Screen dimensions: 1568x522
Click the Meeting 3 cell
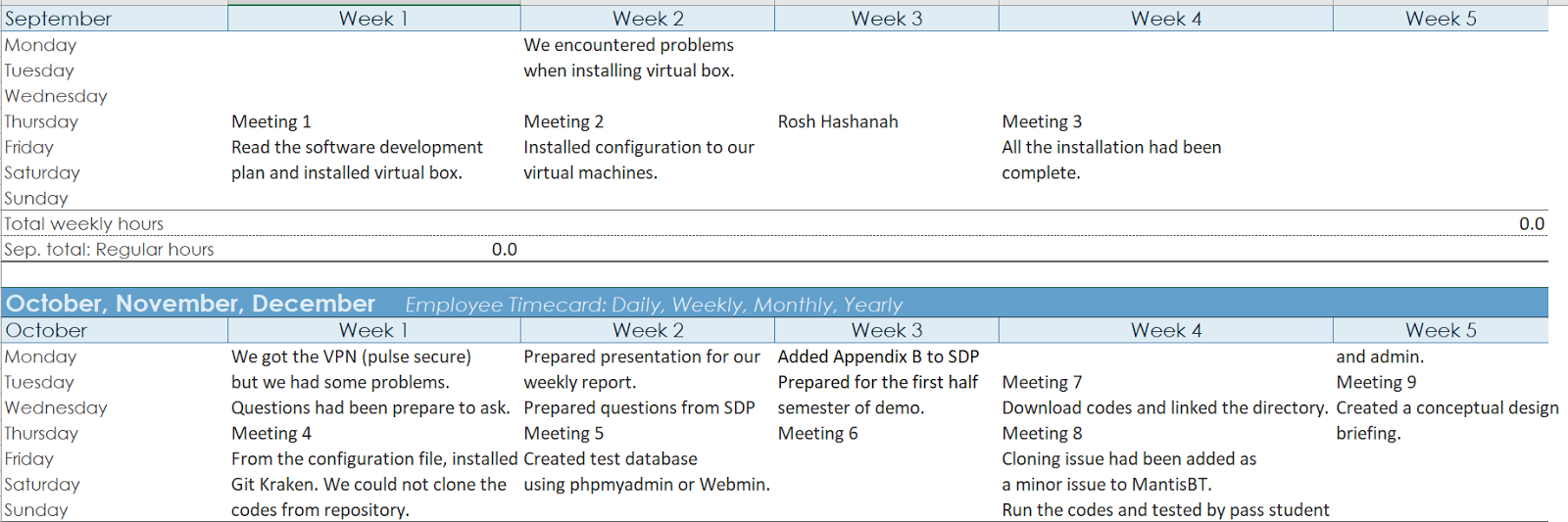[1042, 121]
